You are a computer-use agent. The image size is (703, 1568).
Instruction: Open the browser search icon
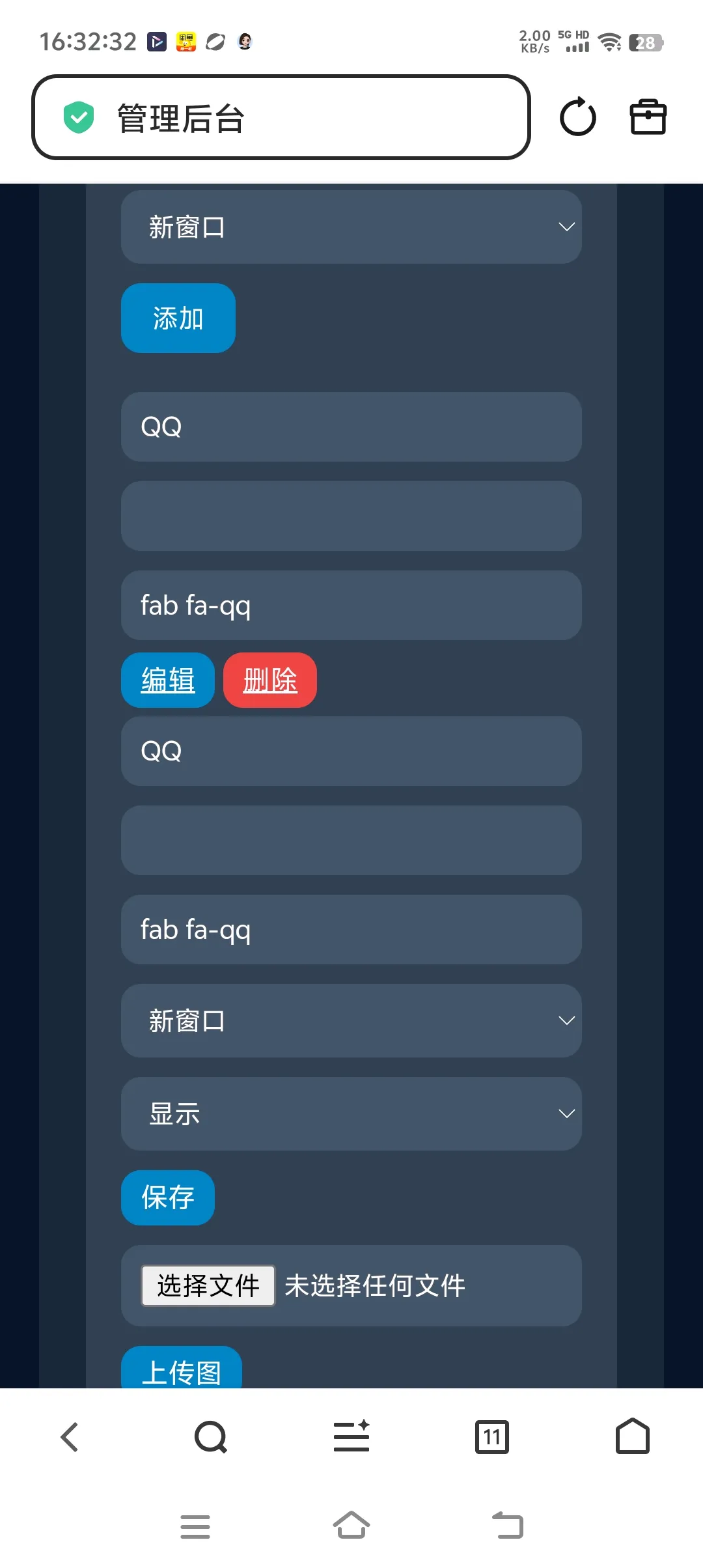tap(210, 1436)
